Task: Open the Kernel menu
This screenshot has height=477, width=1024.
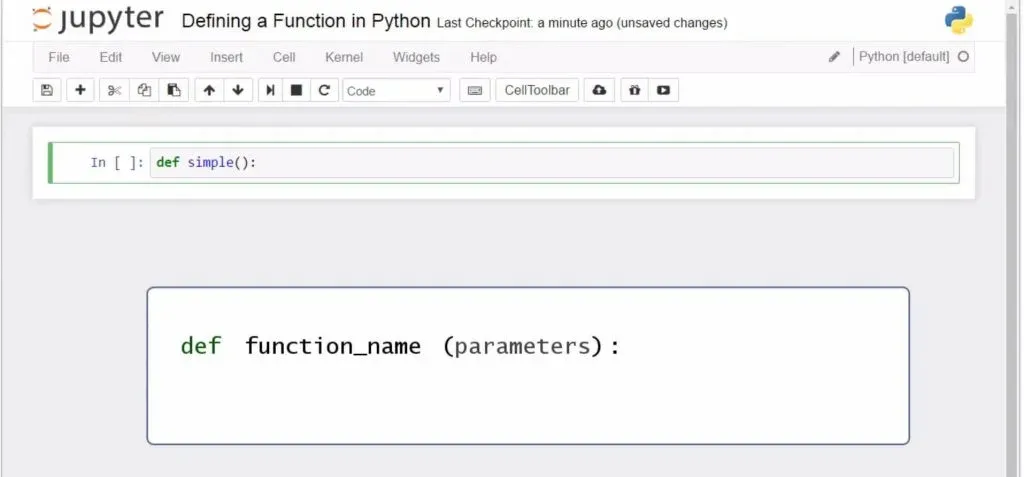Action: [x=344, y=57]
